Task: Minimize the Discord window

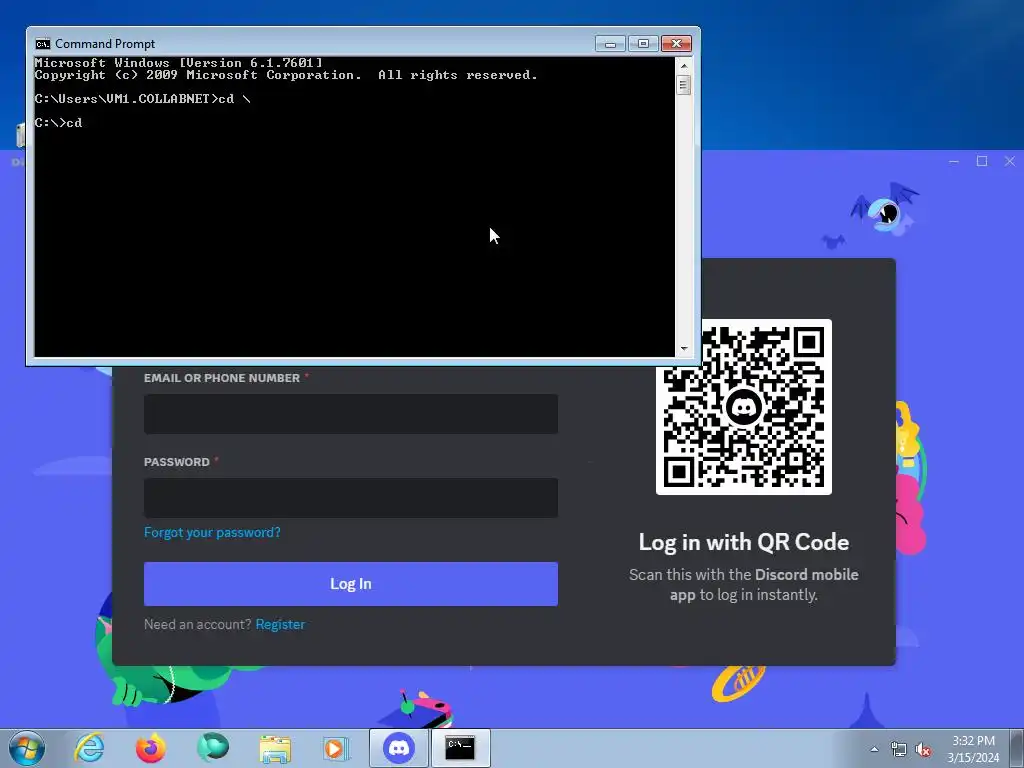Action: [x=954, y=161]
